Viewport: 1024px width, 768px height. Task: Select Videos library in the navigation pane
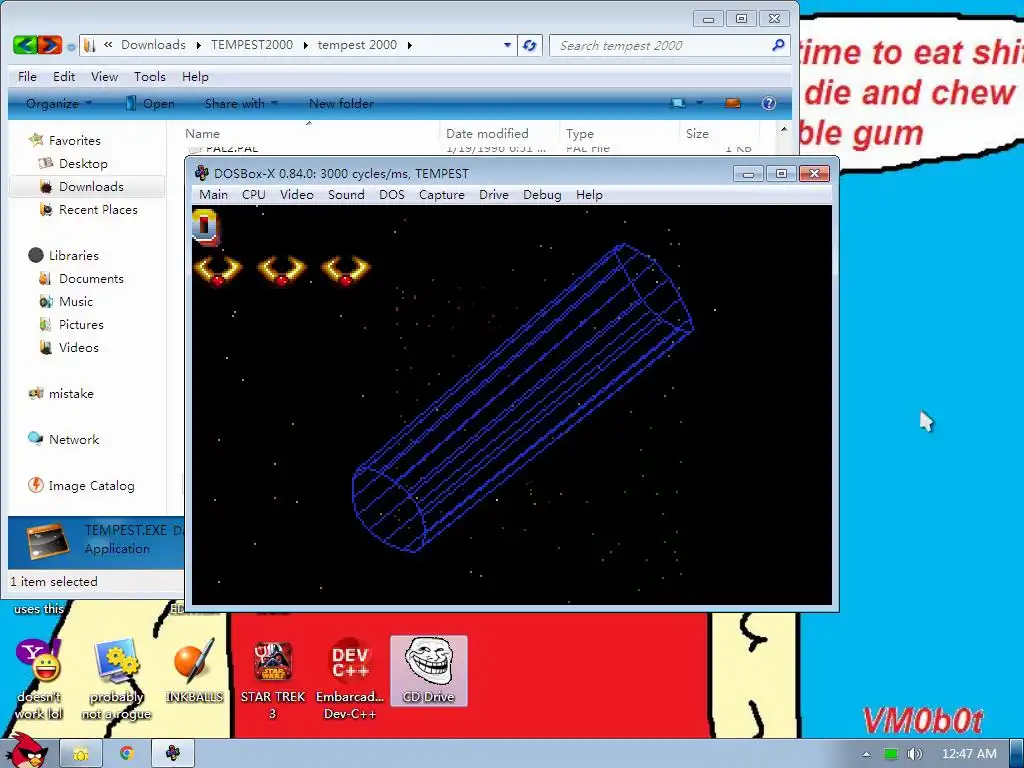[x=69, y=347]
